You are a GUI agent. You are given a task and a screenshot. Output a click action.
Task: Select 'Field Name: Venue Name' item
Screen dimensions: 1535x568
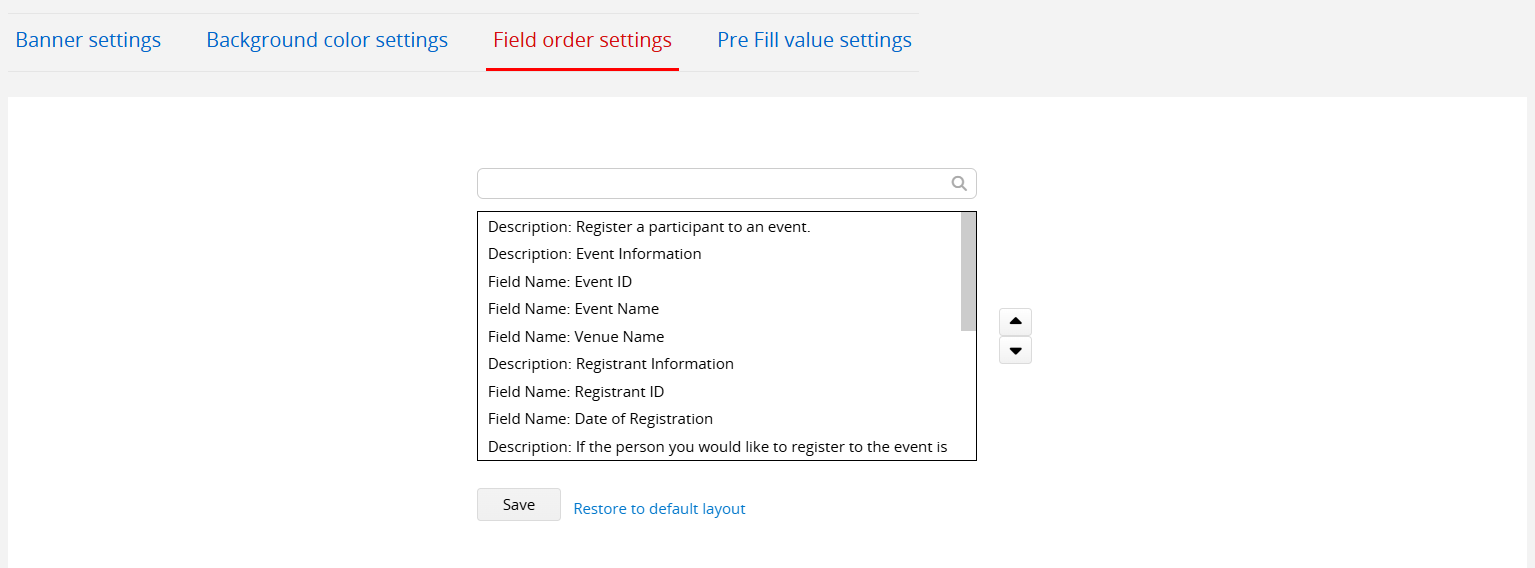point(719,337)
